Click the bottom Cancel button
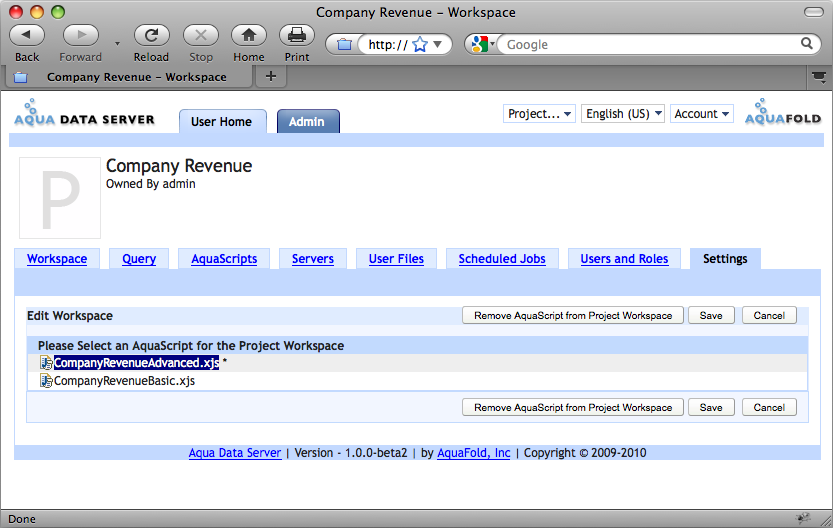This screenshot has width=833, height=528. (769, 407)
